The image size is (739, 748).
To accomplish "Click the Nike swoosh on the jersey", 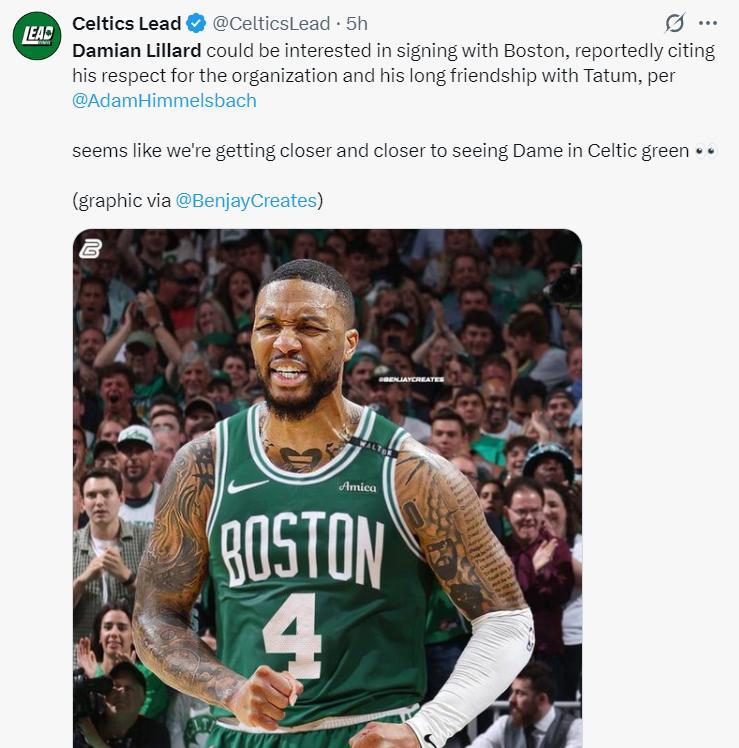I will [x=247, y=486].
